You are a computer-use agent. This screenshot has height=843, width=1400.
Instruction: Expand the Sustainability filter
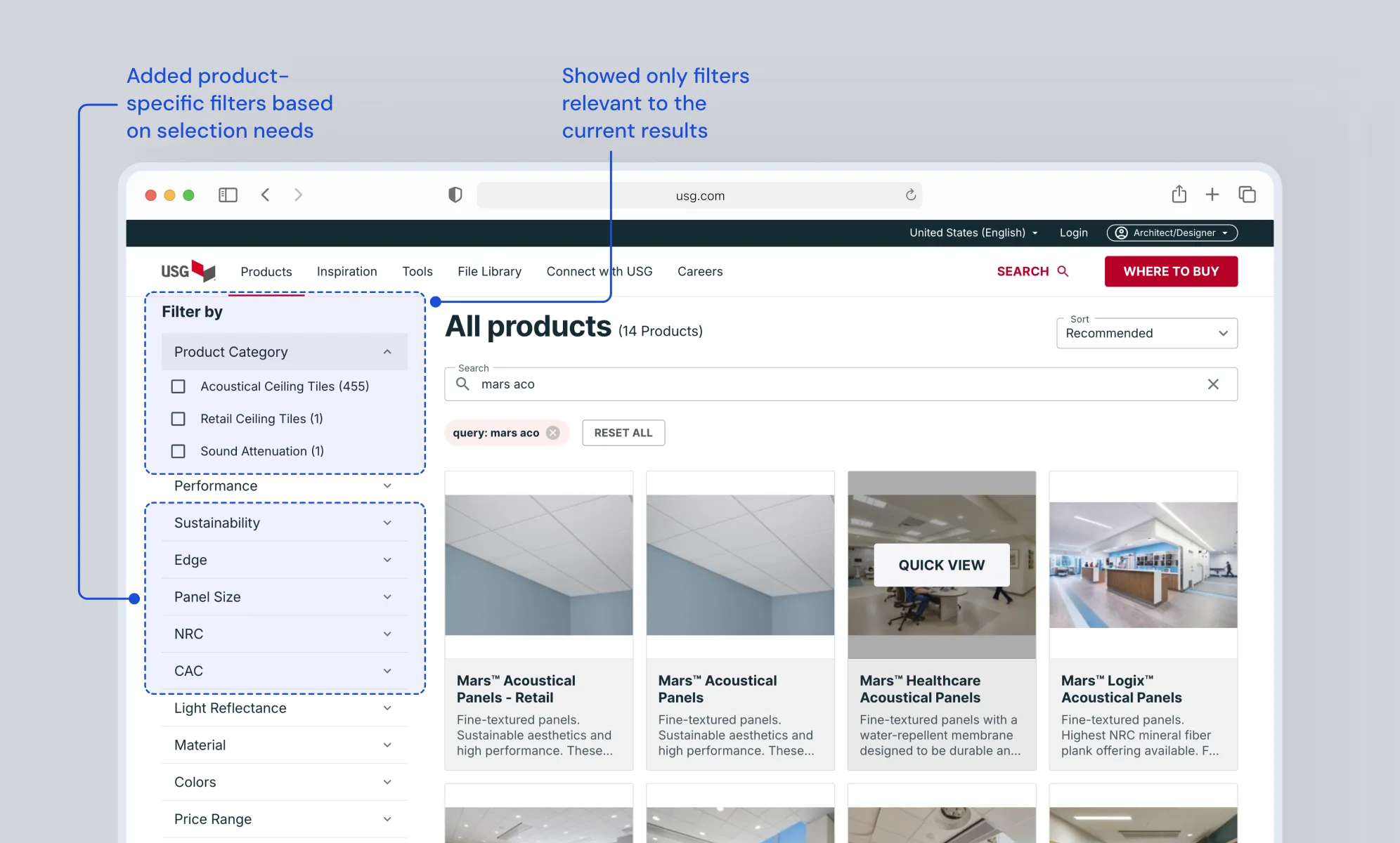point(284,523)
